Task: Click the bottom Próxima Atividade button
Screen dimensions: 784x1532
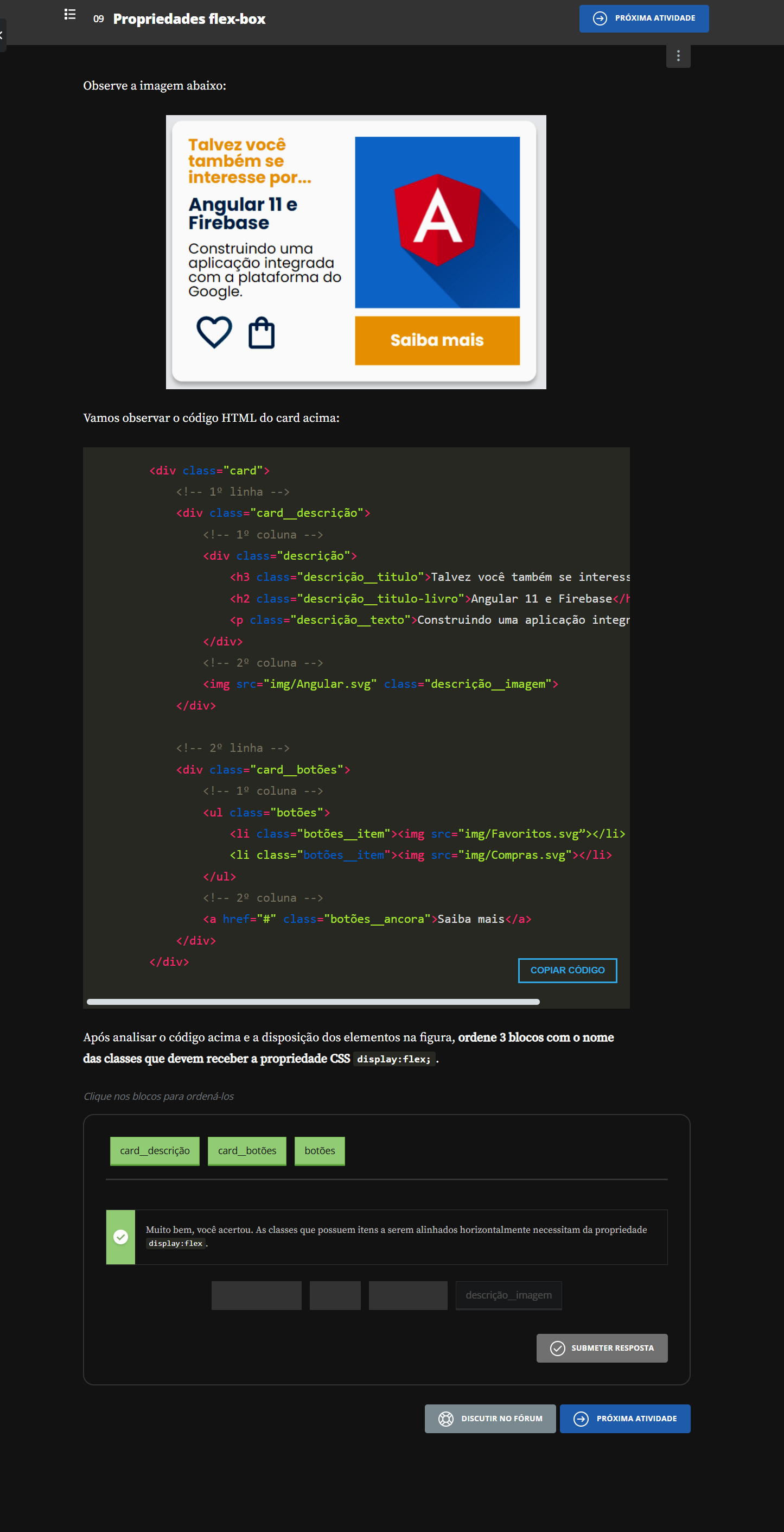Action: [624, 1419]
